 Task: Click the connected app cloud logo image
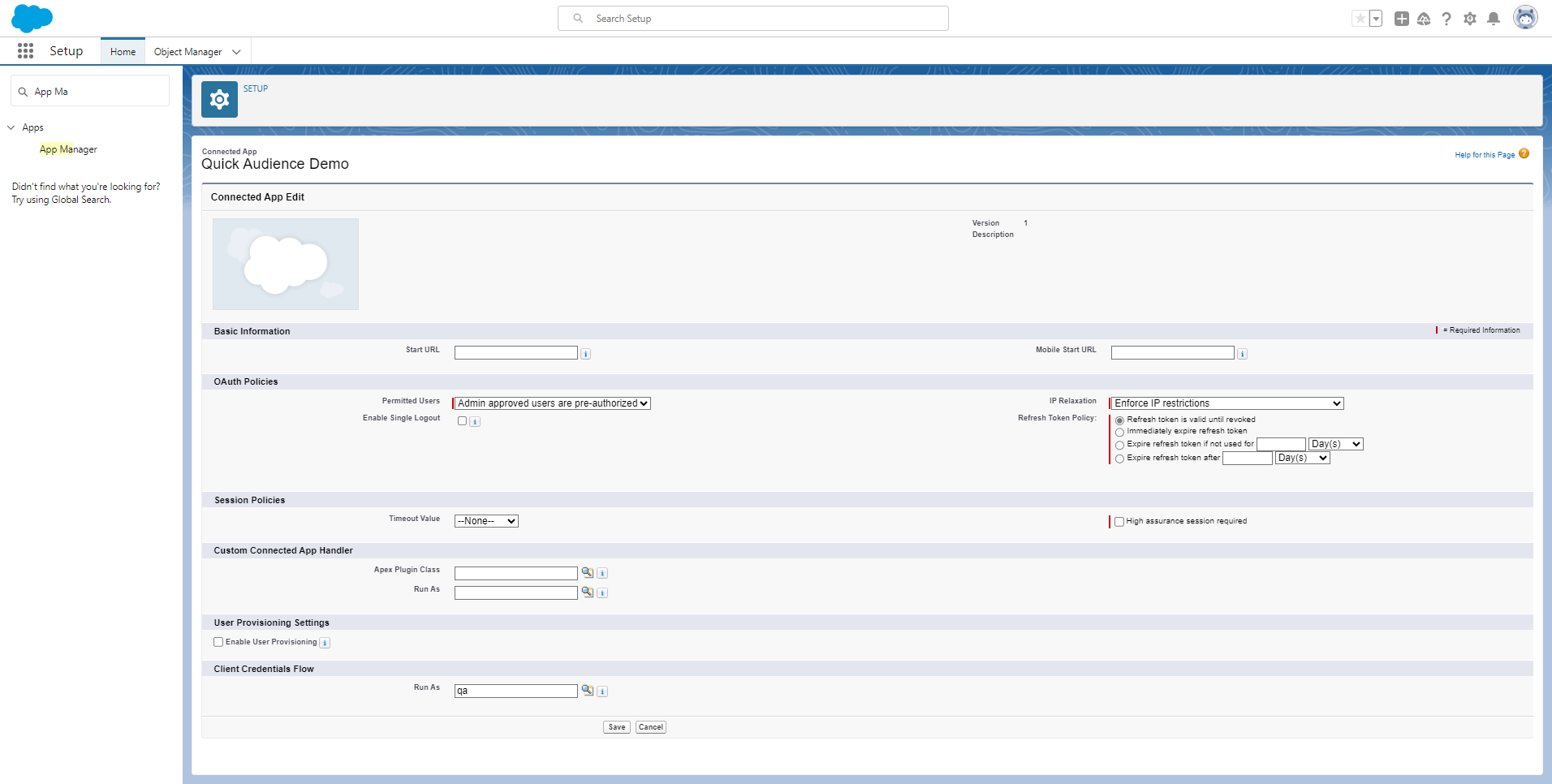[286, 264]
